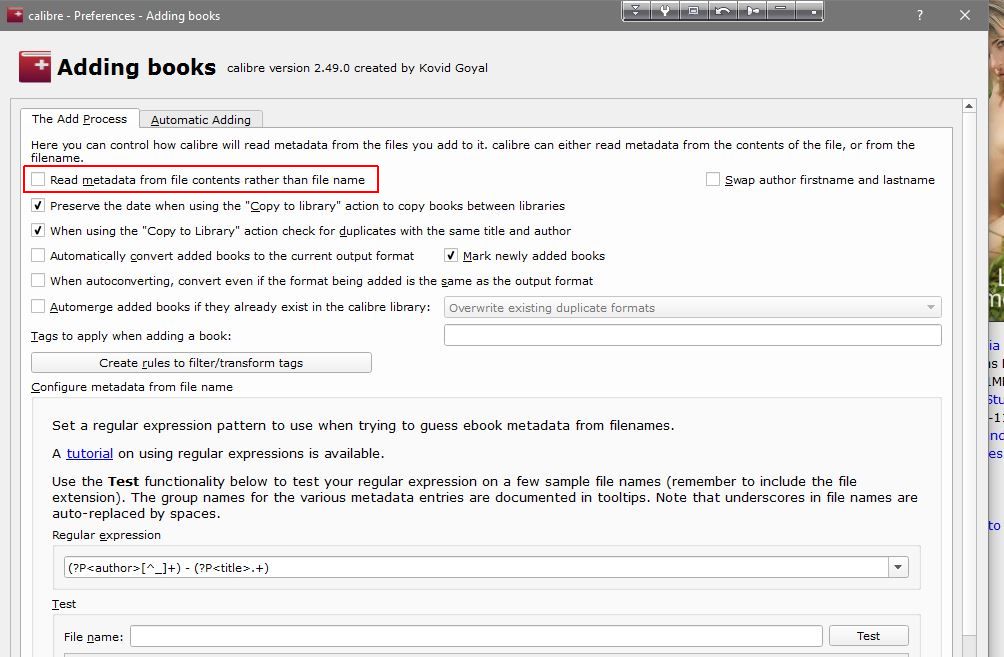
Task: Click the double down-arrow toolbar icon
Action: 636,11
